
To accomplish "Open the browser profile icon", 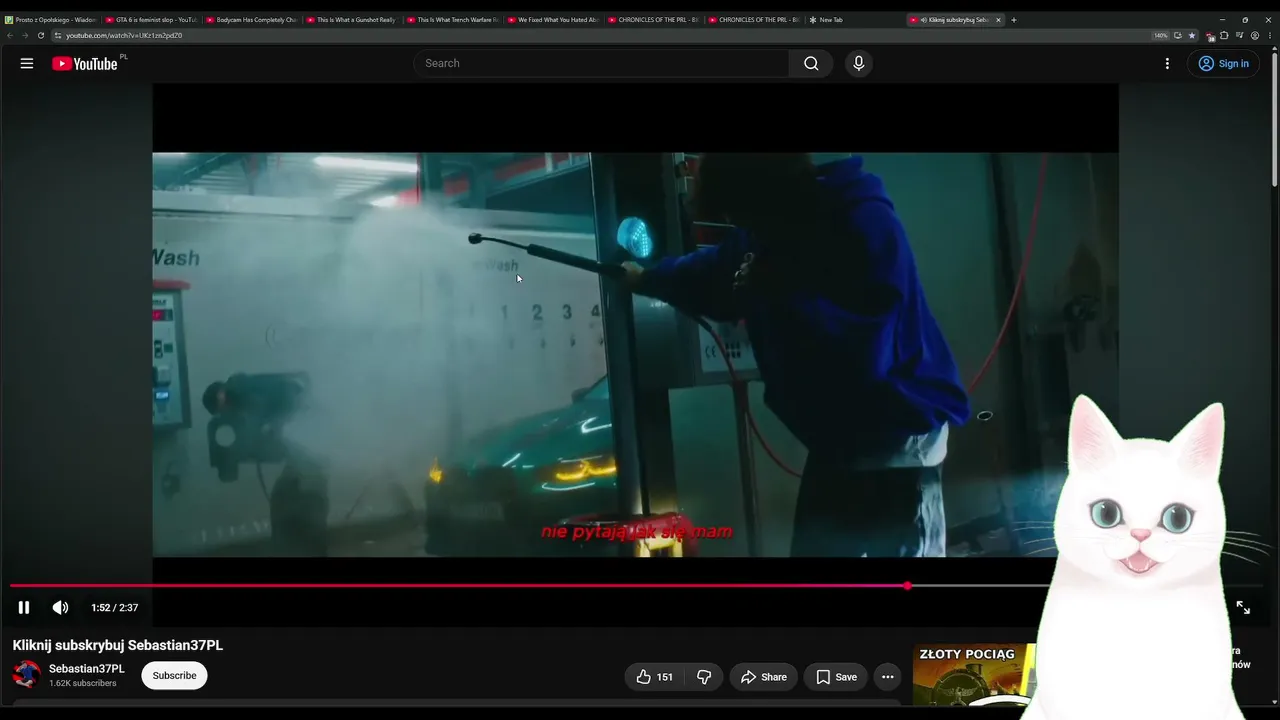I will click(1255, 35).
